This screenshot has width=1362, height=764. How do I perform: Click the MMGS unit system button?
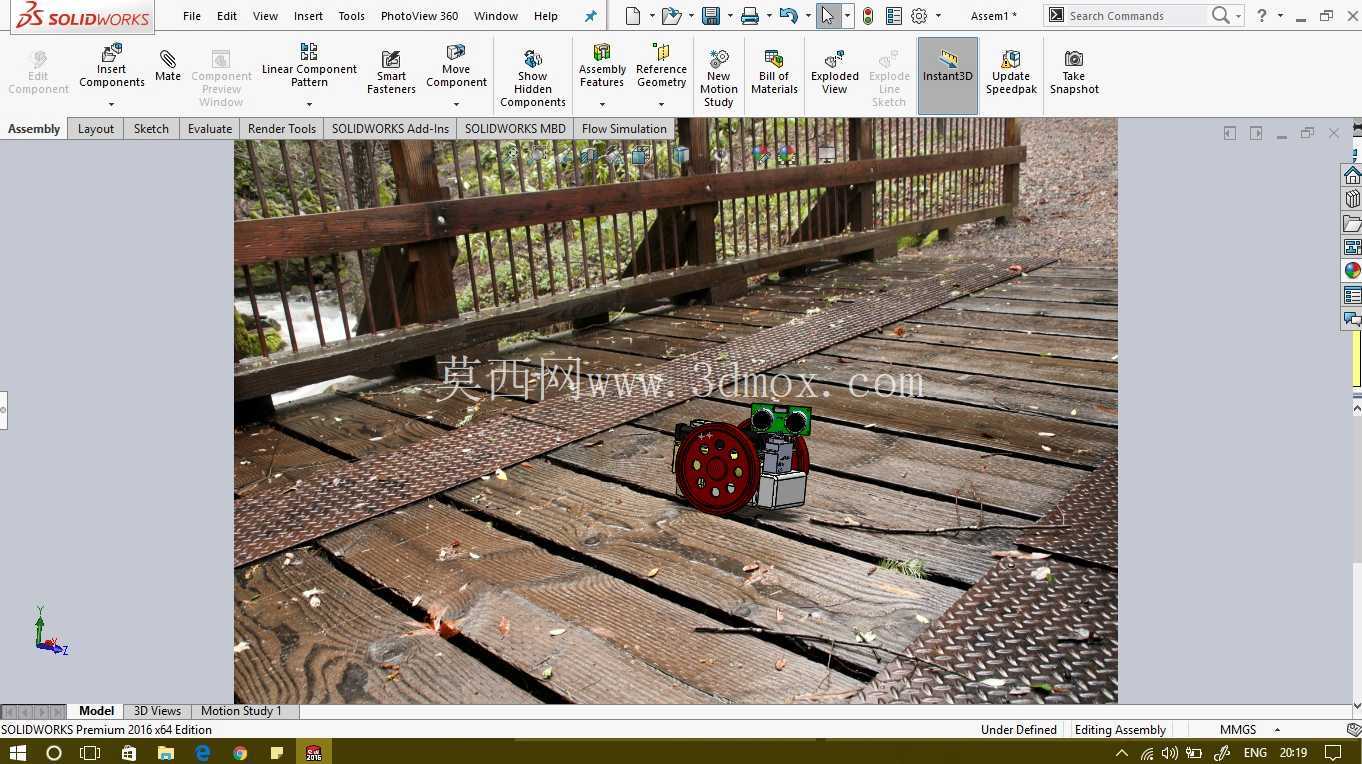click(x=1238, y=730)
